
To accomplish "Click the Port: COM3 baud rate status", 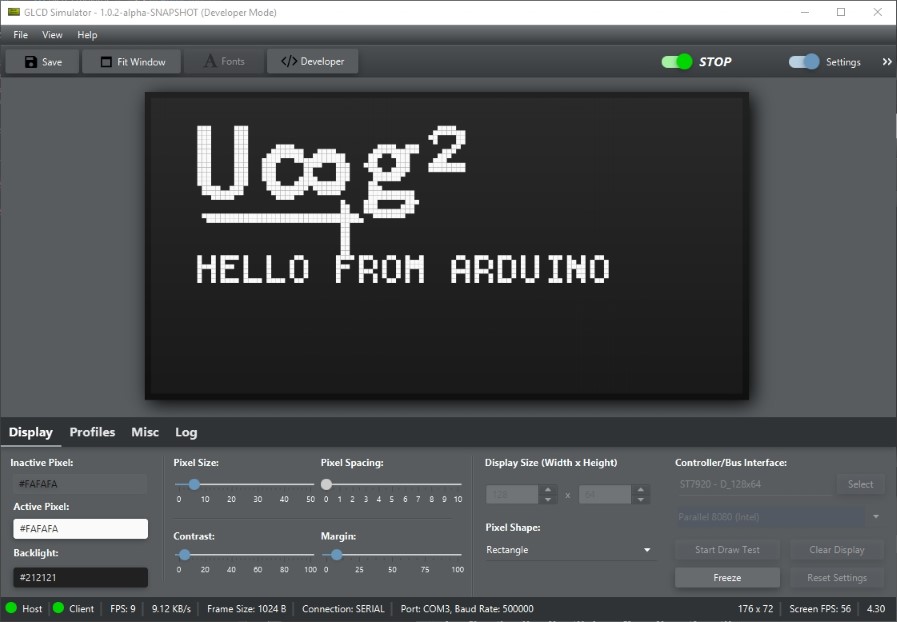I will pyautogui.click(x=467, y=608).
